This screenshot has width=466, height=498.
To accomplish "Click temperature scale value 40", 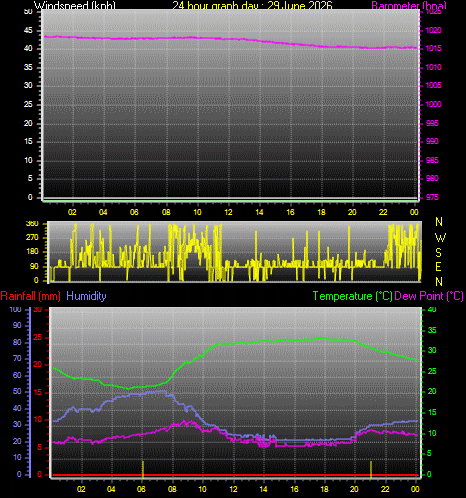I will 432,309.
